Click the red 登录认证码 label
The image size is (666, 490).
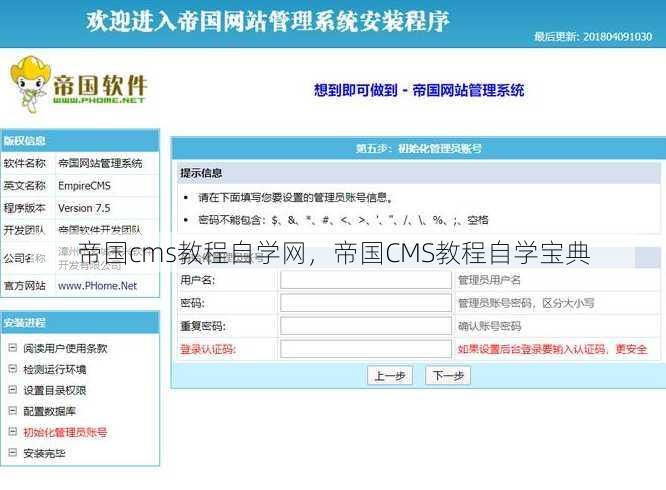(208, 349)
